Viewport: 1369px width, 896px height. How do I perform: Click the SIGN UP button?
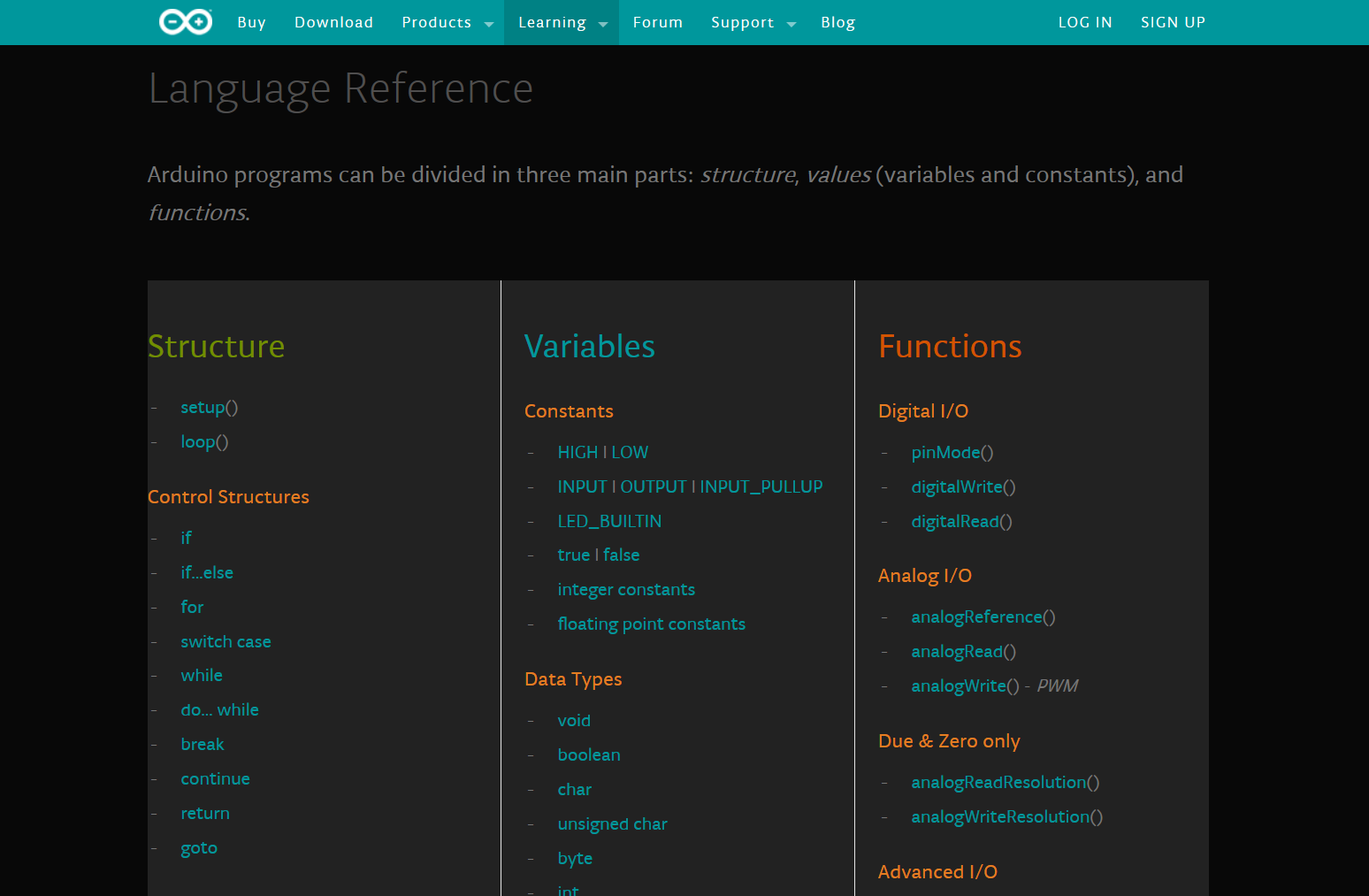[x=1173, y=22]
